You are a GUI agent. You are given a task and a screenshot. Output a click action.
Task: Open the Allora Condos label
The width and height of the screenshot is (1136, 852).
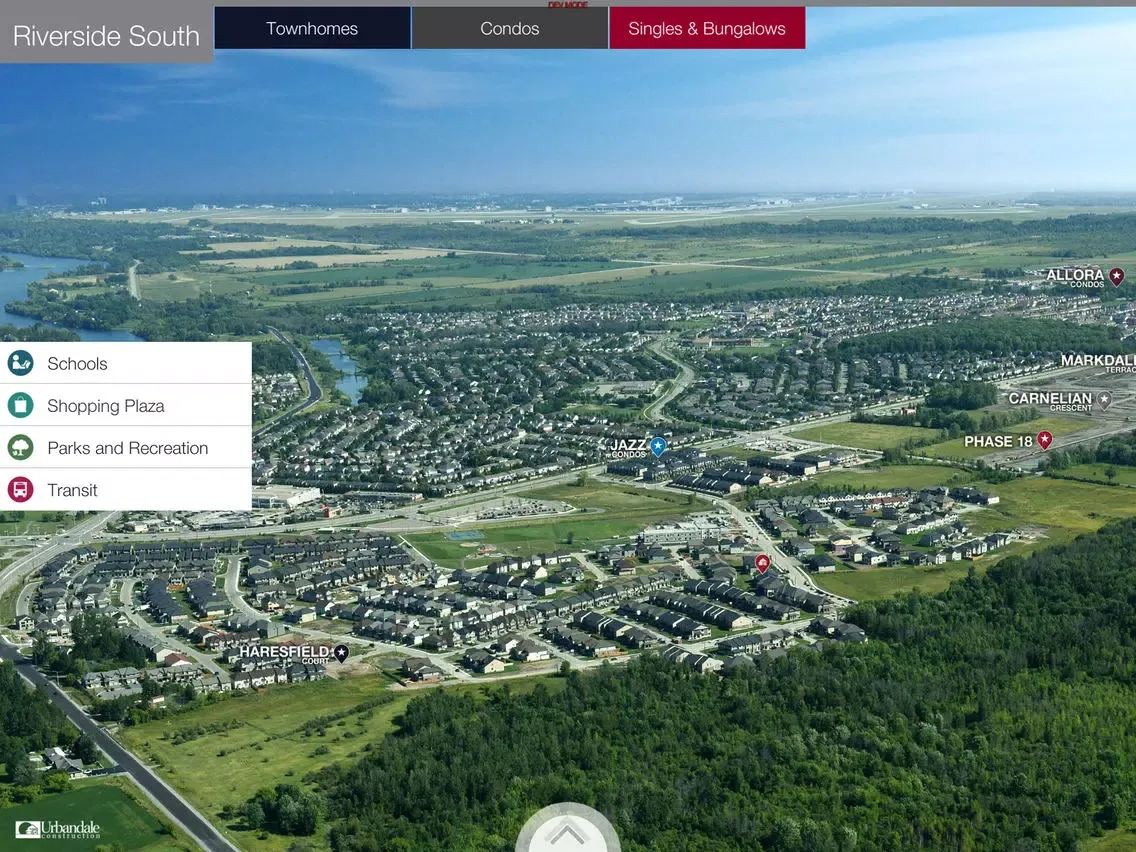(x=1075, y=277)
